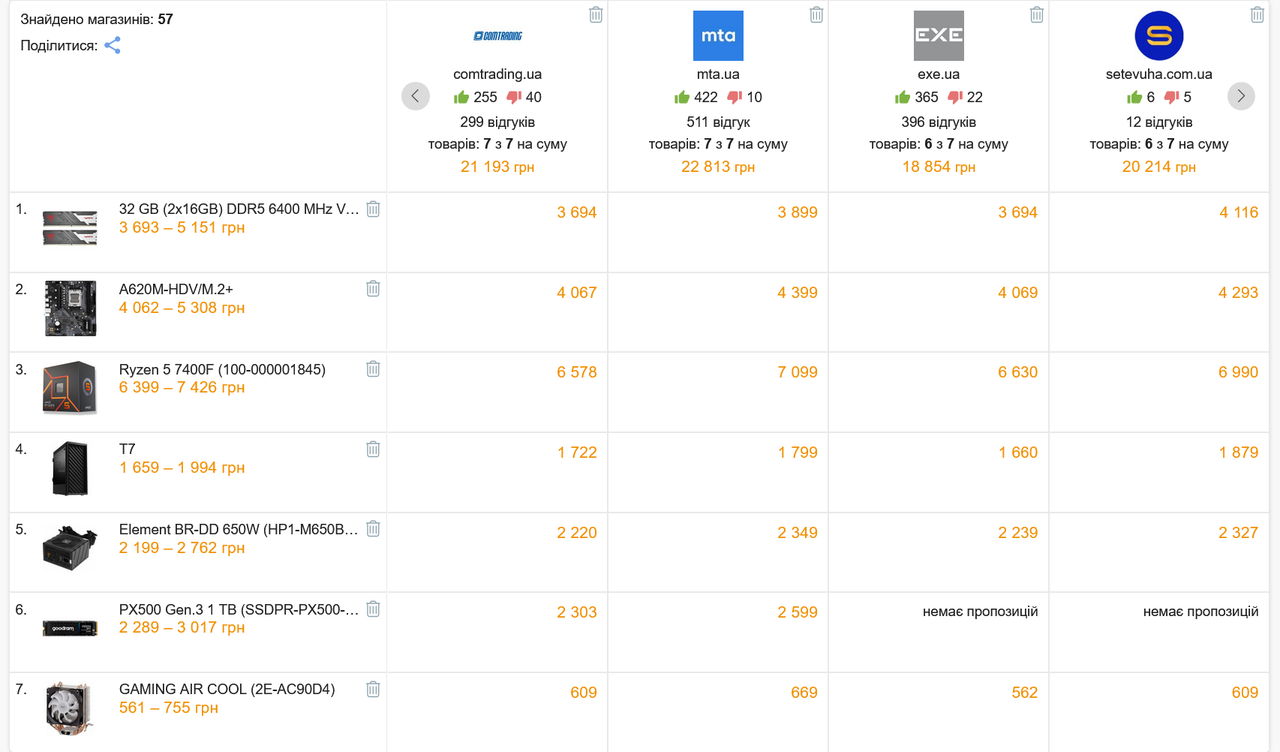The height and width of the screenshot is (752, 1280).
Task: Click setevuha total 20 214 грн
Action: tap(1159, 167)
